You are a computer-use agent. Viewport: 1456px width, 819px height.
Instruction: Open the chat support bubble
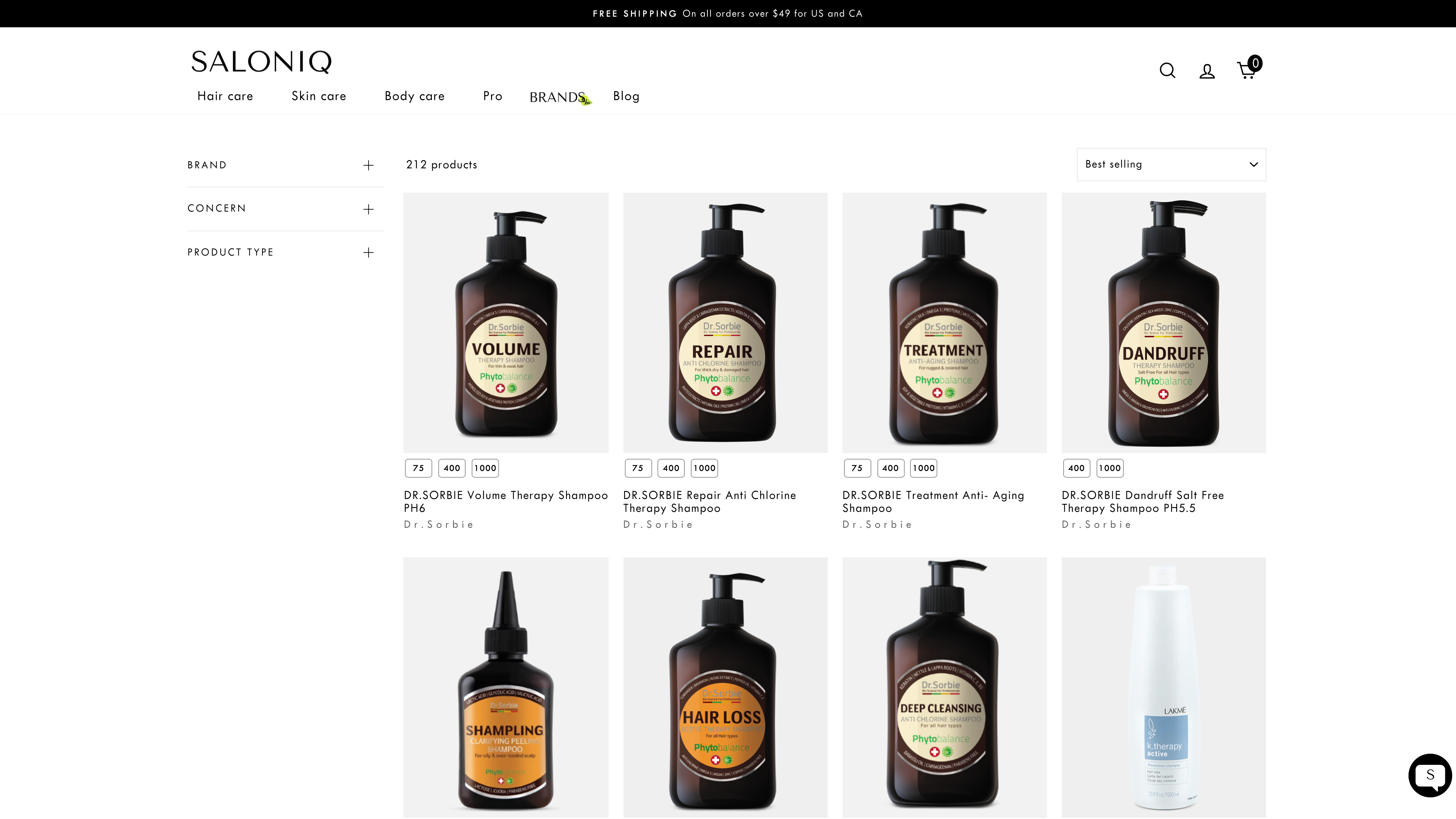pyautogui.click(x=1429, y=775)
